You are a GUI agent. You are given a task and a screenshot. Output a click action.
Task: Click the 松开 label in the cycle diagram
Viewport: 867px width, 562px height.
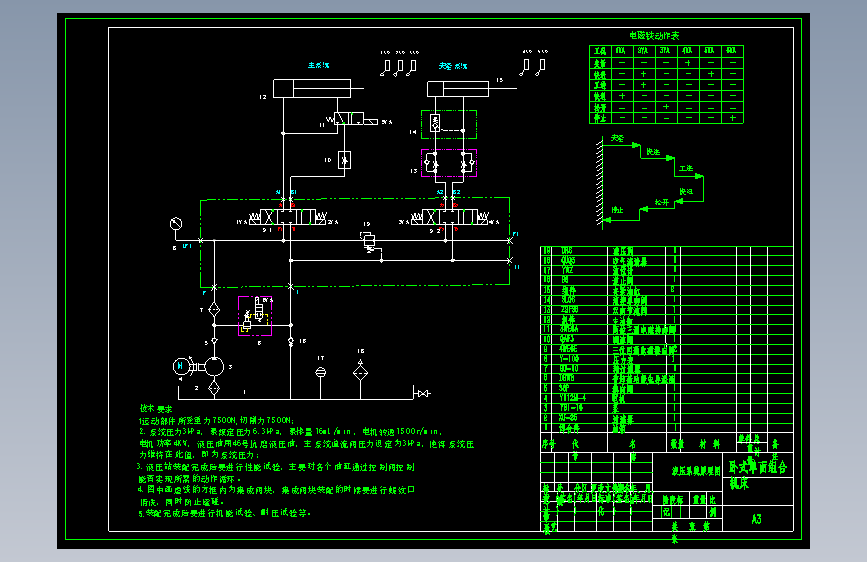tap(661, 202)
